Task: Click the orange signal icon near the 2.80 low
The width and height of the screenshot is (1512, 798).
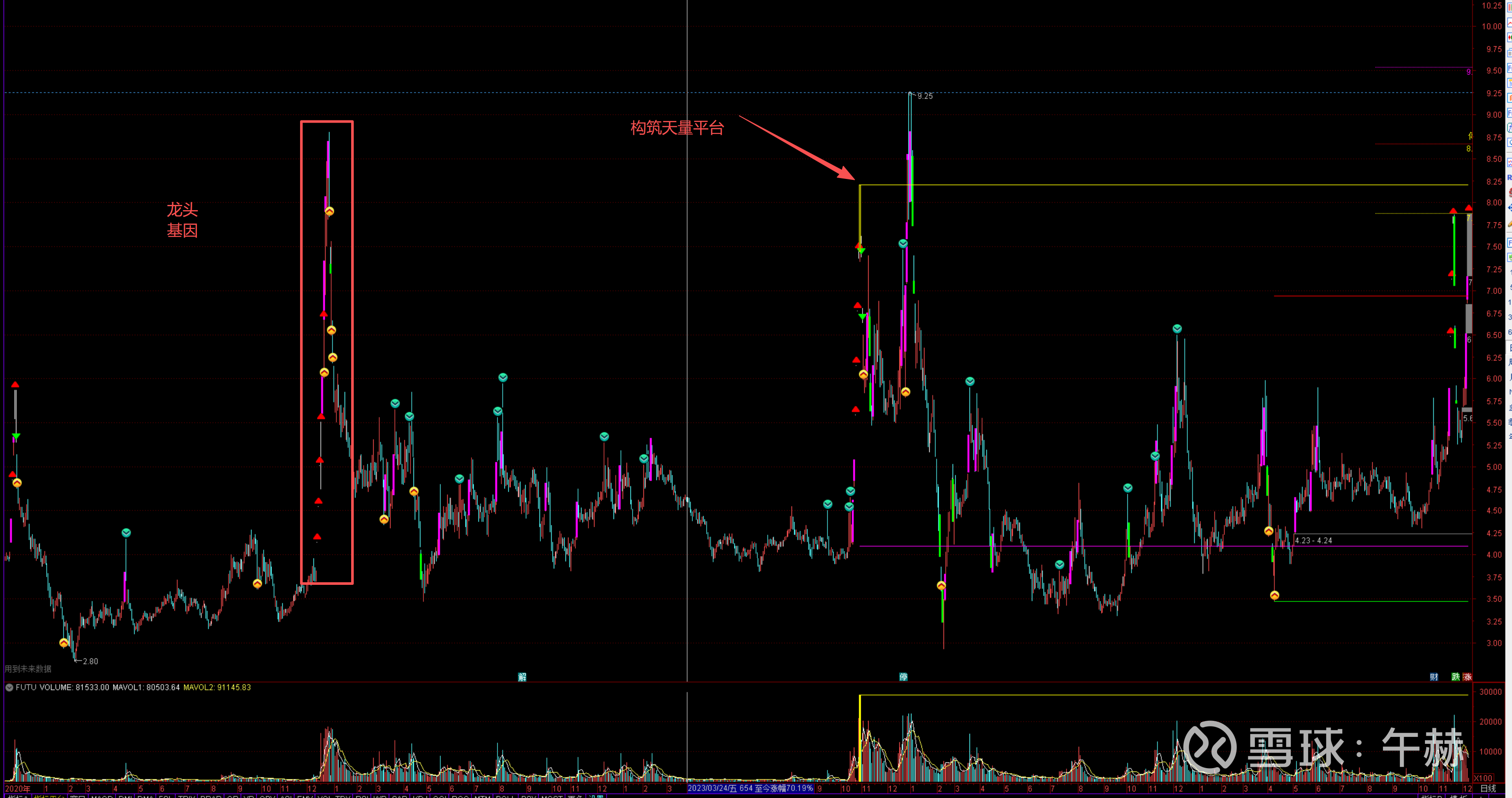Action: click(64, 643)
